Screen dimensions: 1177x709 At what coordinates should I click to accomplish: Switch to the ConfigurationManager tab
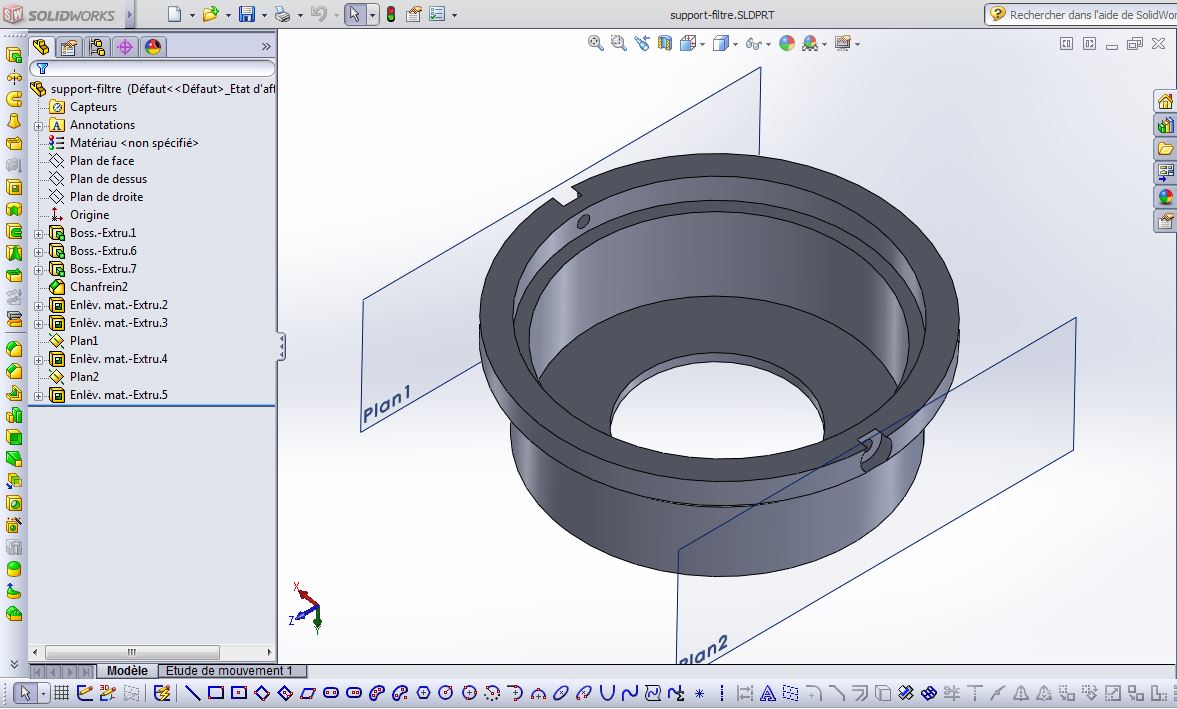click(97, 47)
